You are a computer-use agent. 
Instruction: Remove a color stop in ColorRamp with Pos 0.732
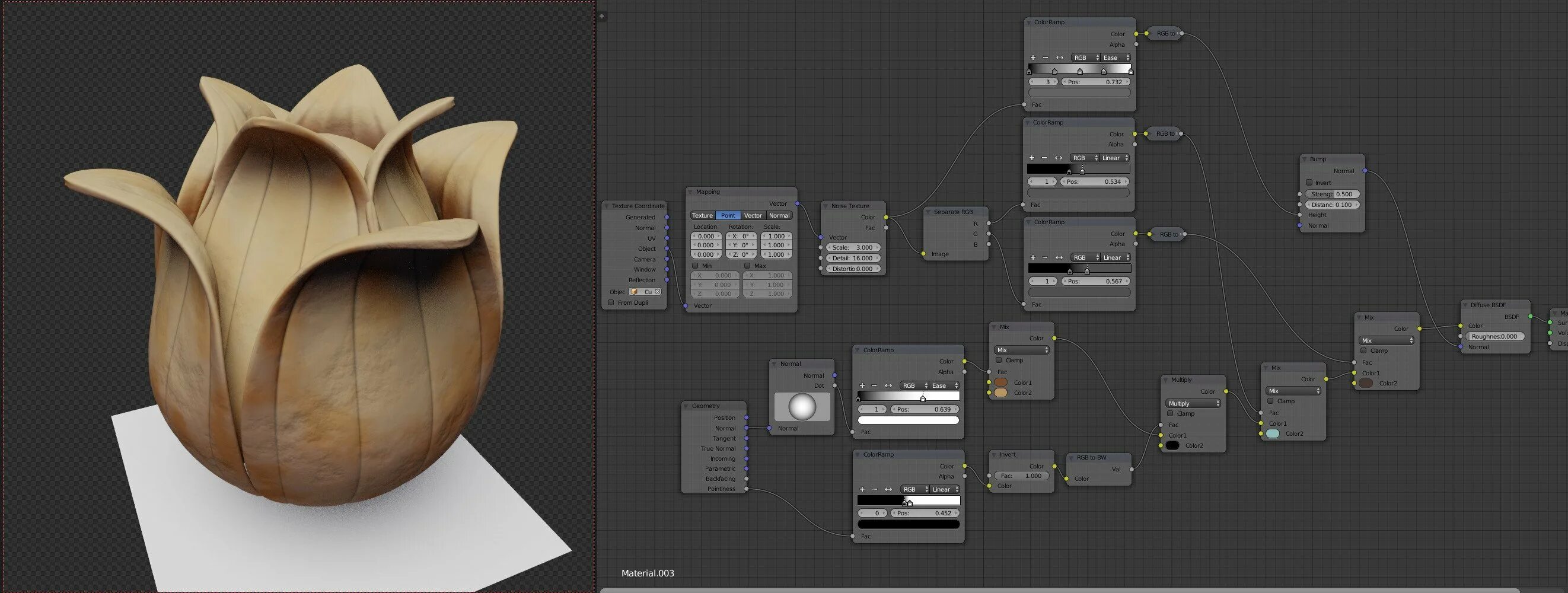click(x=1045, y=58)
